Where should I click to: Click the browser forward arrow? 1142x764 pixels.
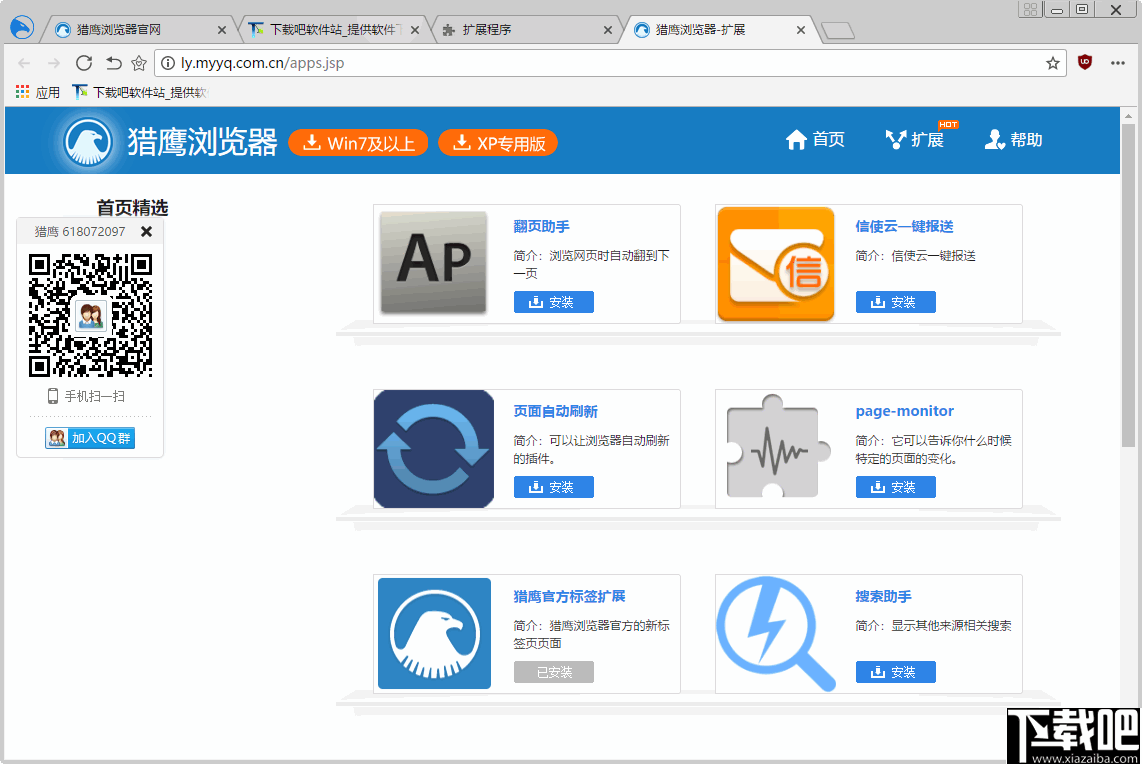53,63
